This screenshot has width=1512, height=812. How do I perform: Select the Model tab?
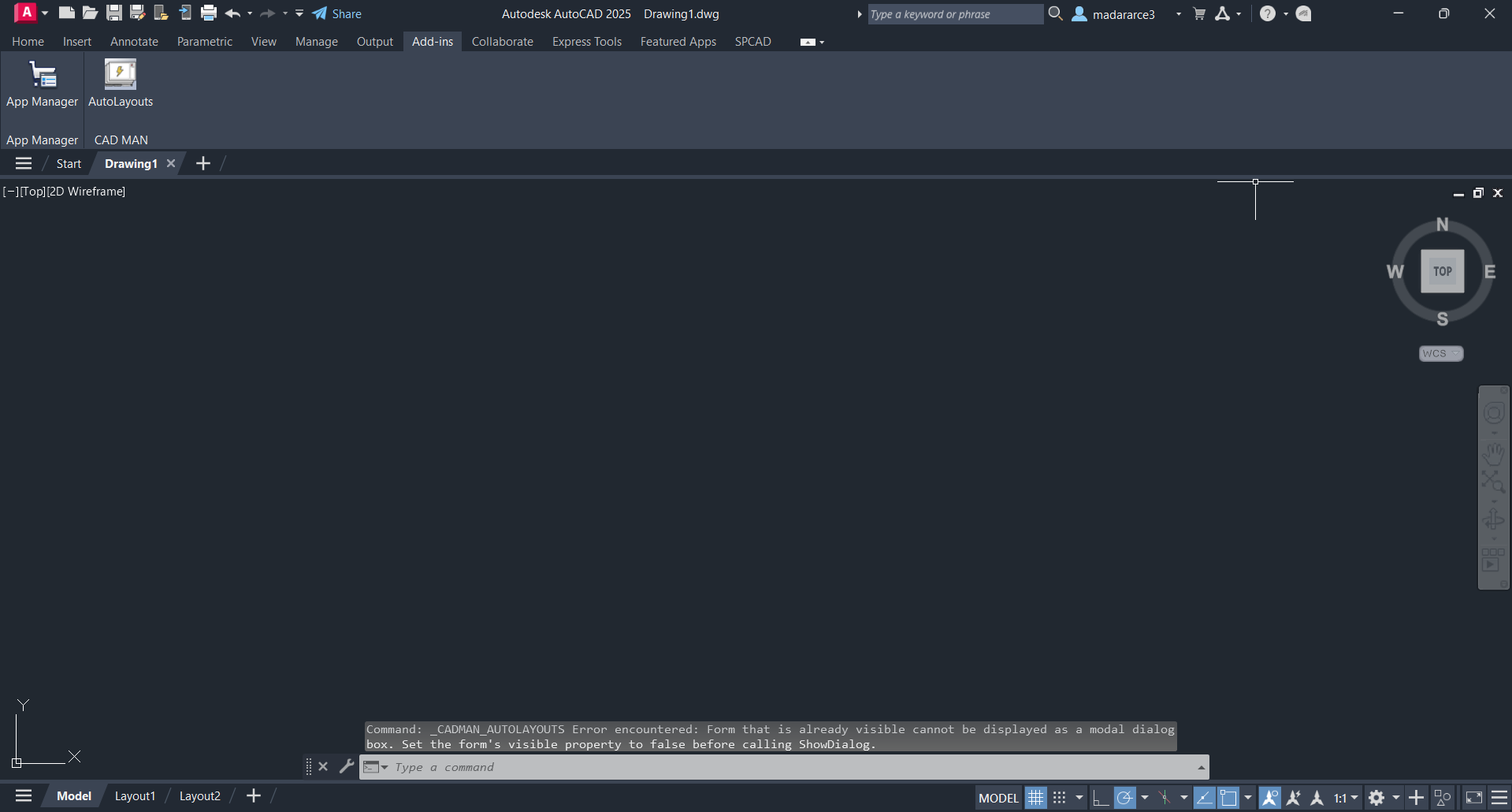(x=74, y=796)
